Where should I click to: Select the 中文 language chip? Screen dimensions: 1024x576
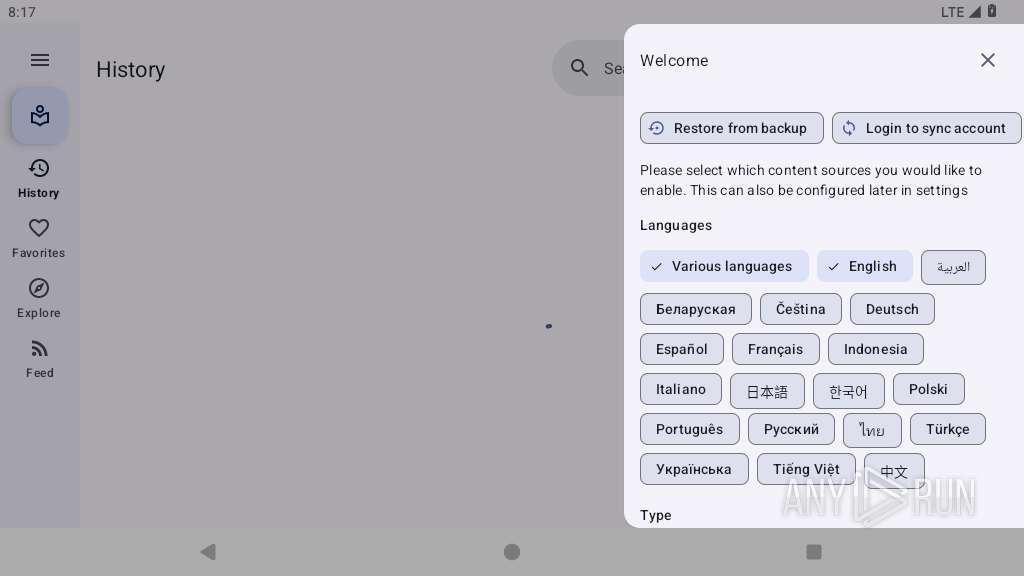coord(894,471)
